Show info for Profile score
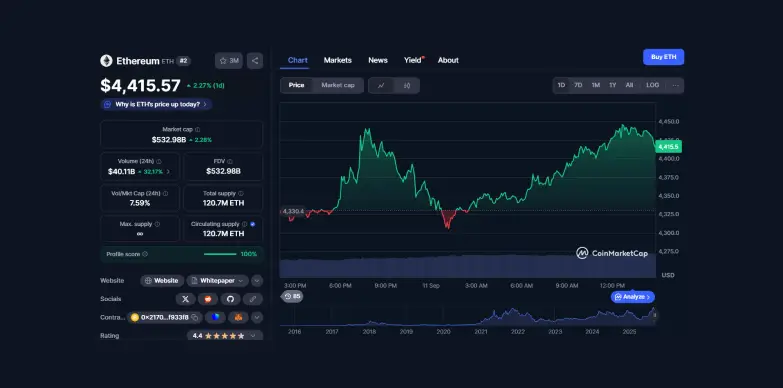Screen dimensions: 783x388 [145, 254]
